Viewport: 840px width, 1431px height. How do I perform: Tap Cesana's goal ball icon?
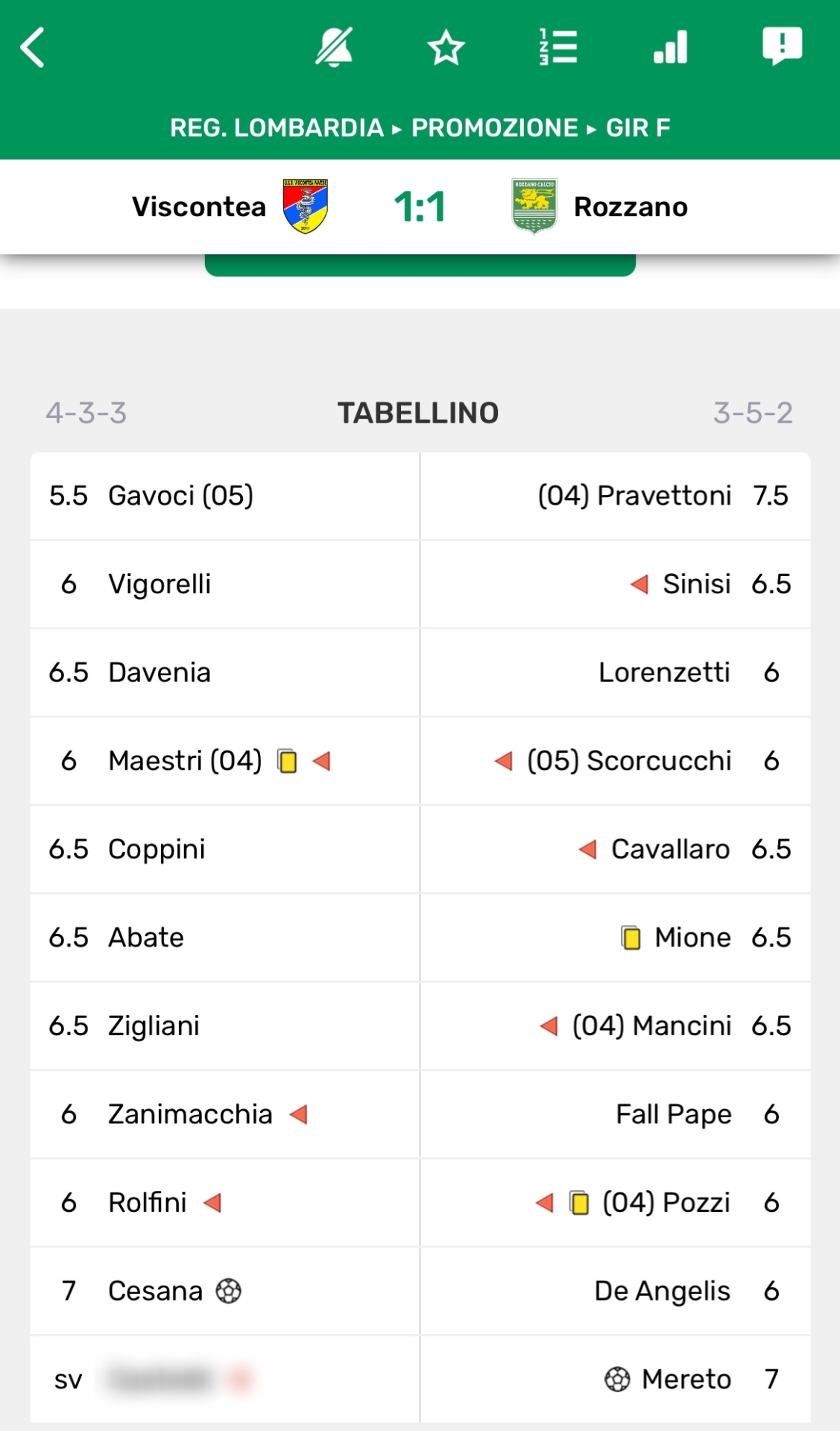coord(228,1291)
